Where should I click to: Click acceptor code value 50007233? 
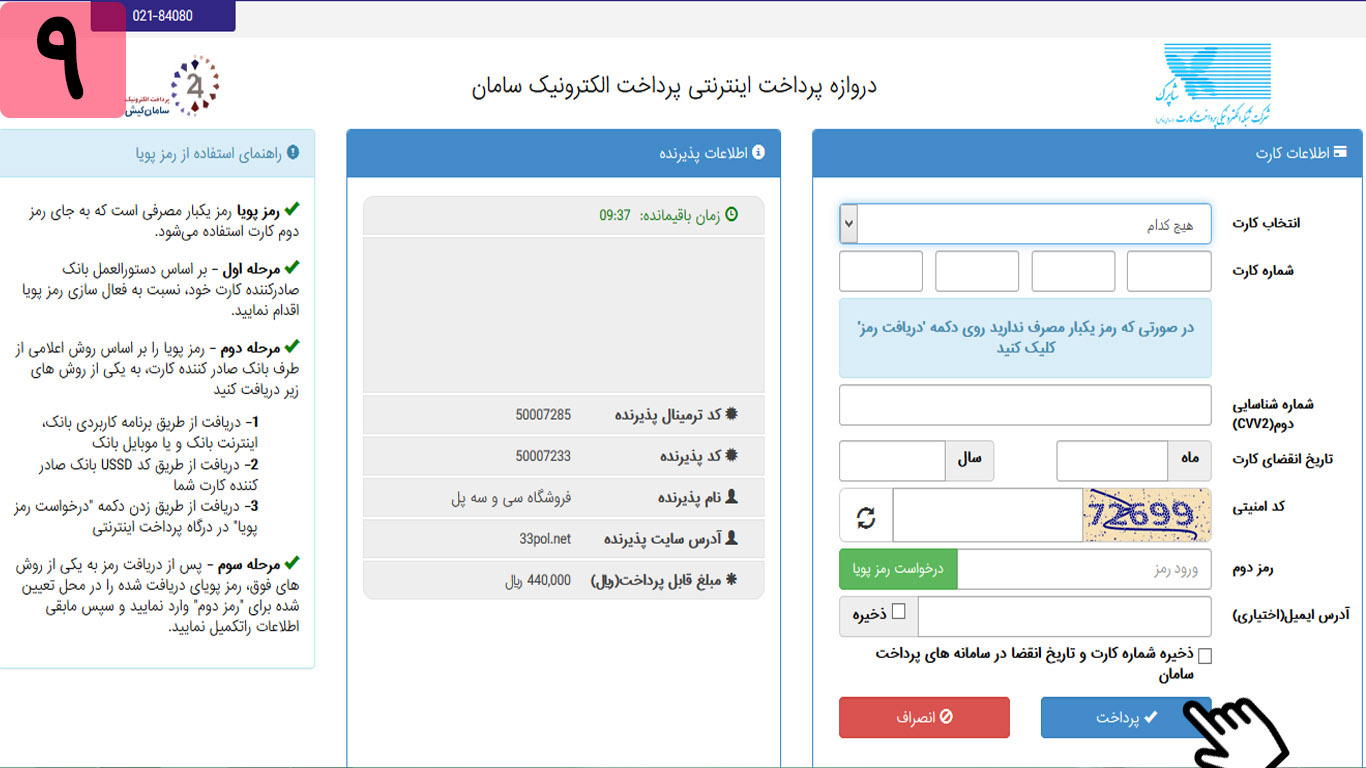543,455
